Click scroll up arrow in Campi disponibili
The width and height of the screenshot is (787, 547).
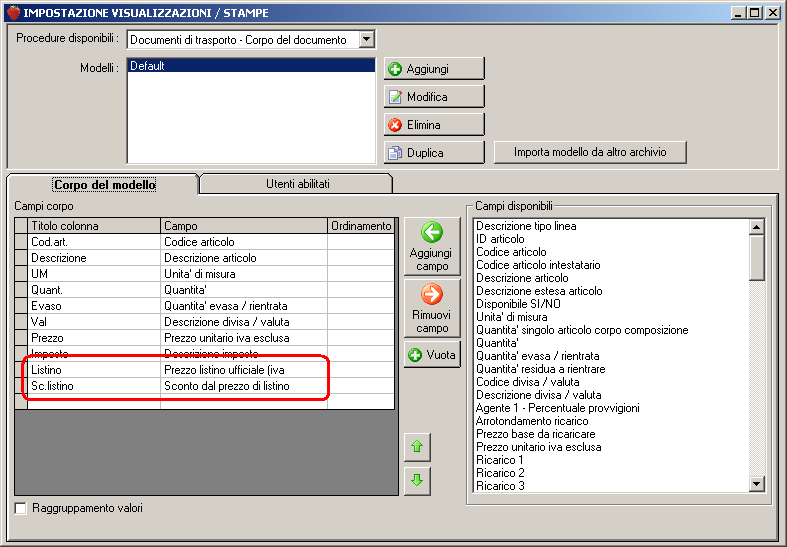tap(756, 227)
